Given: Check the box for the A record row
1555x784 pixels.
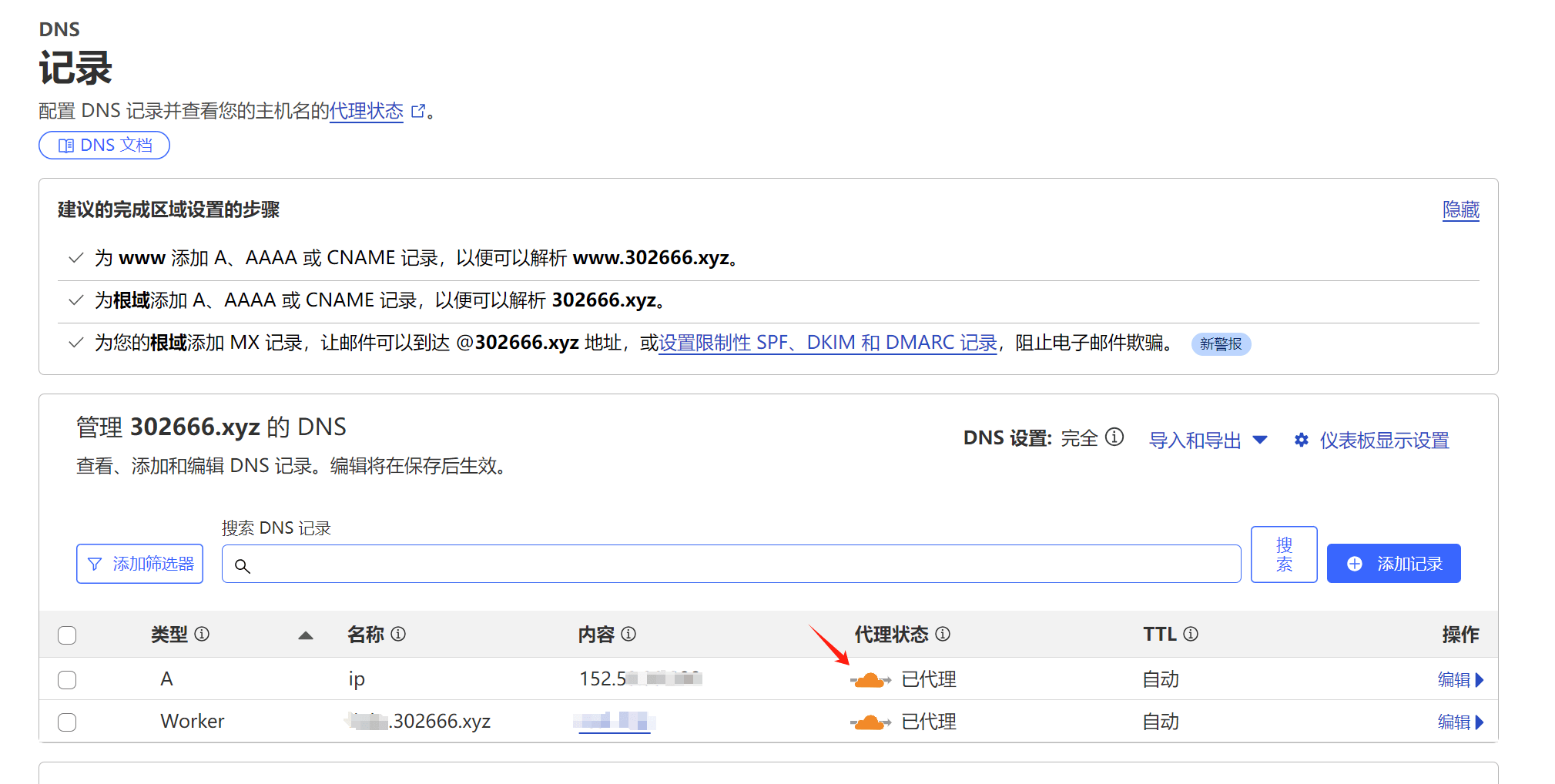Looking at the screenshot, I should (x=67, y=680).
